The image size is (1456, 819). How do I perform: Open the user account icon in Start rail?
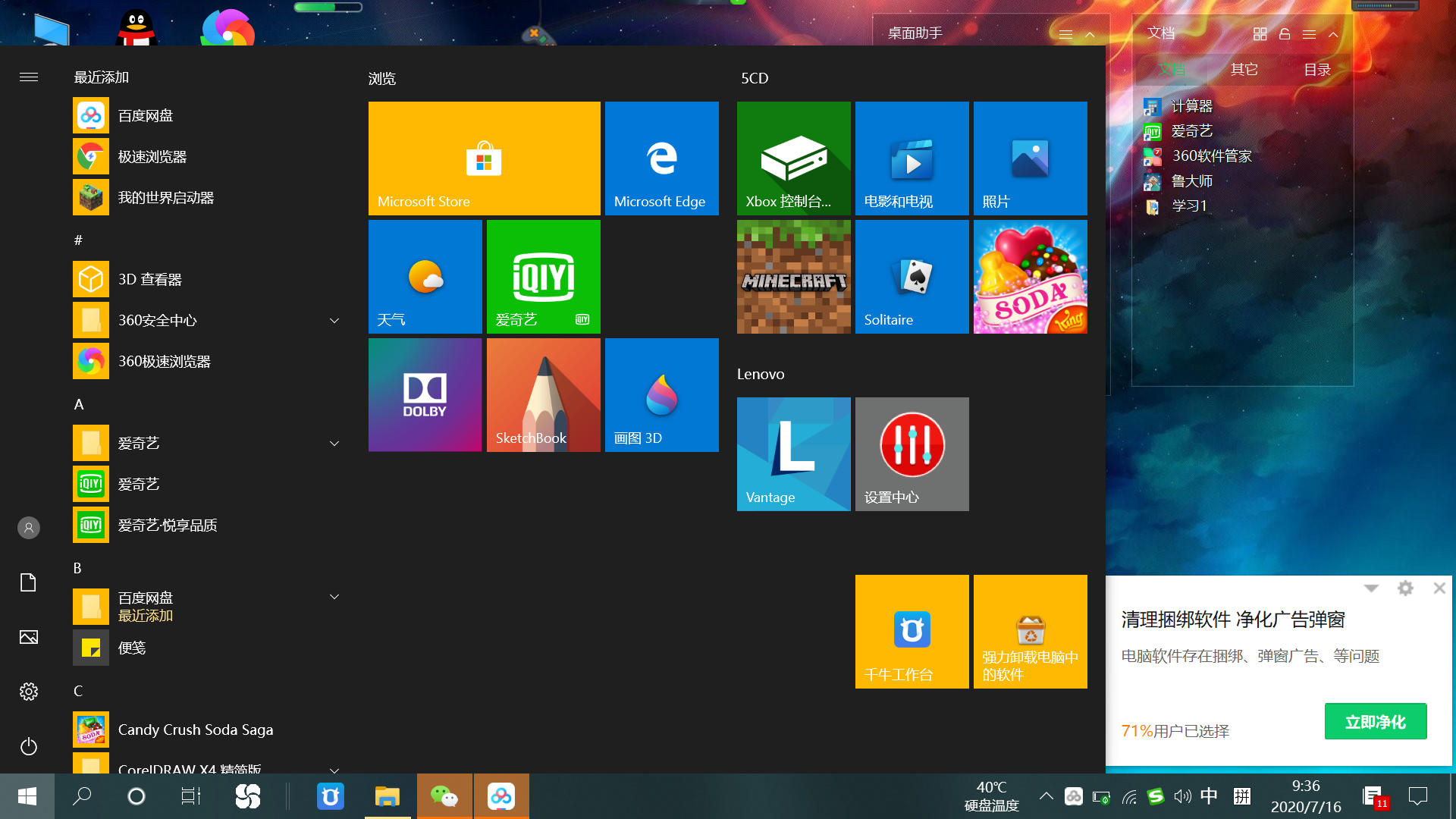(x=29, y=528)
